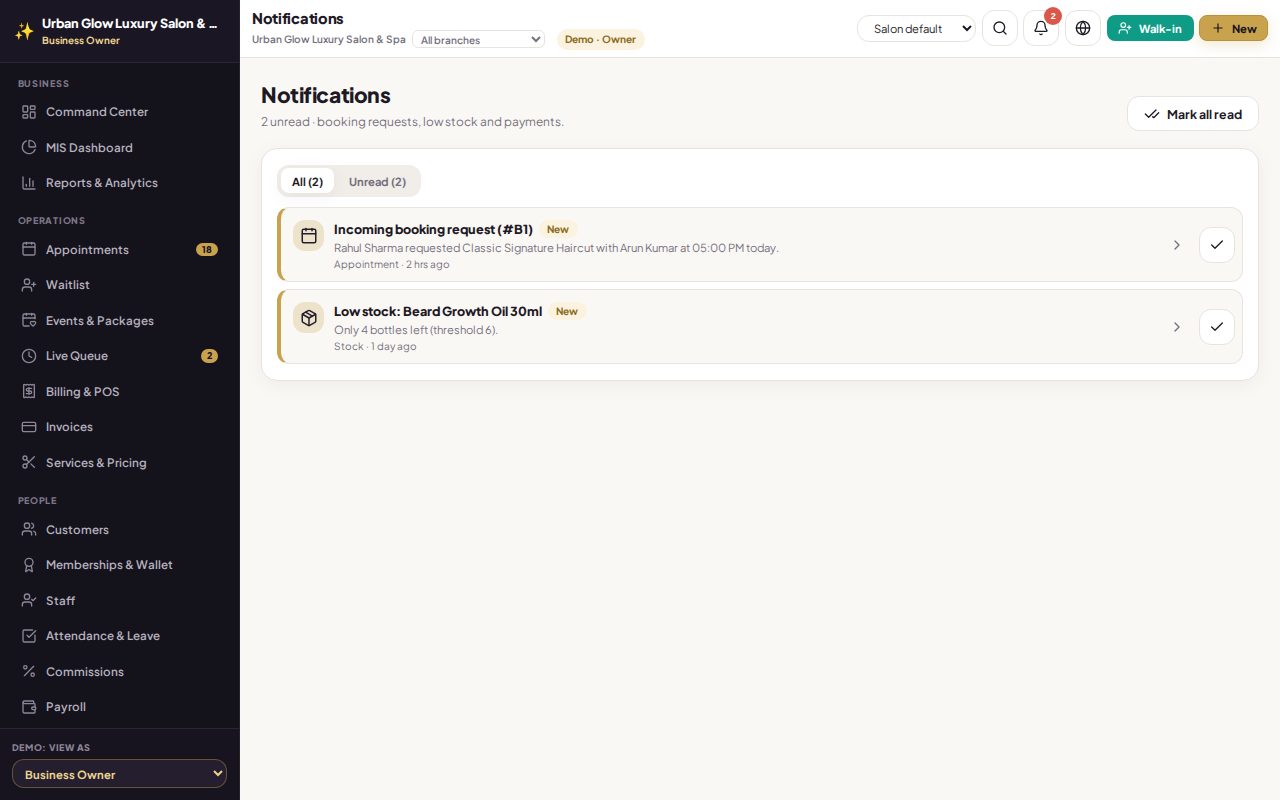Screen dimensions: 1280x800
Task: Click the Demo · Owner badge
Action: pyautogui.click(x=600, y=39)
